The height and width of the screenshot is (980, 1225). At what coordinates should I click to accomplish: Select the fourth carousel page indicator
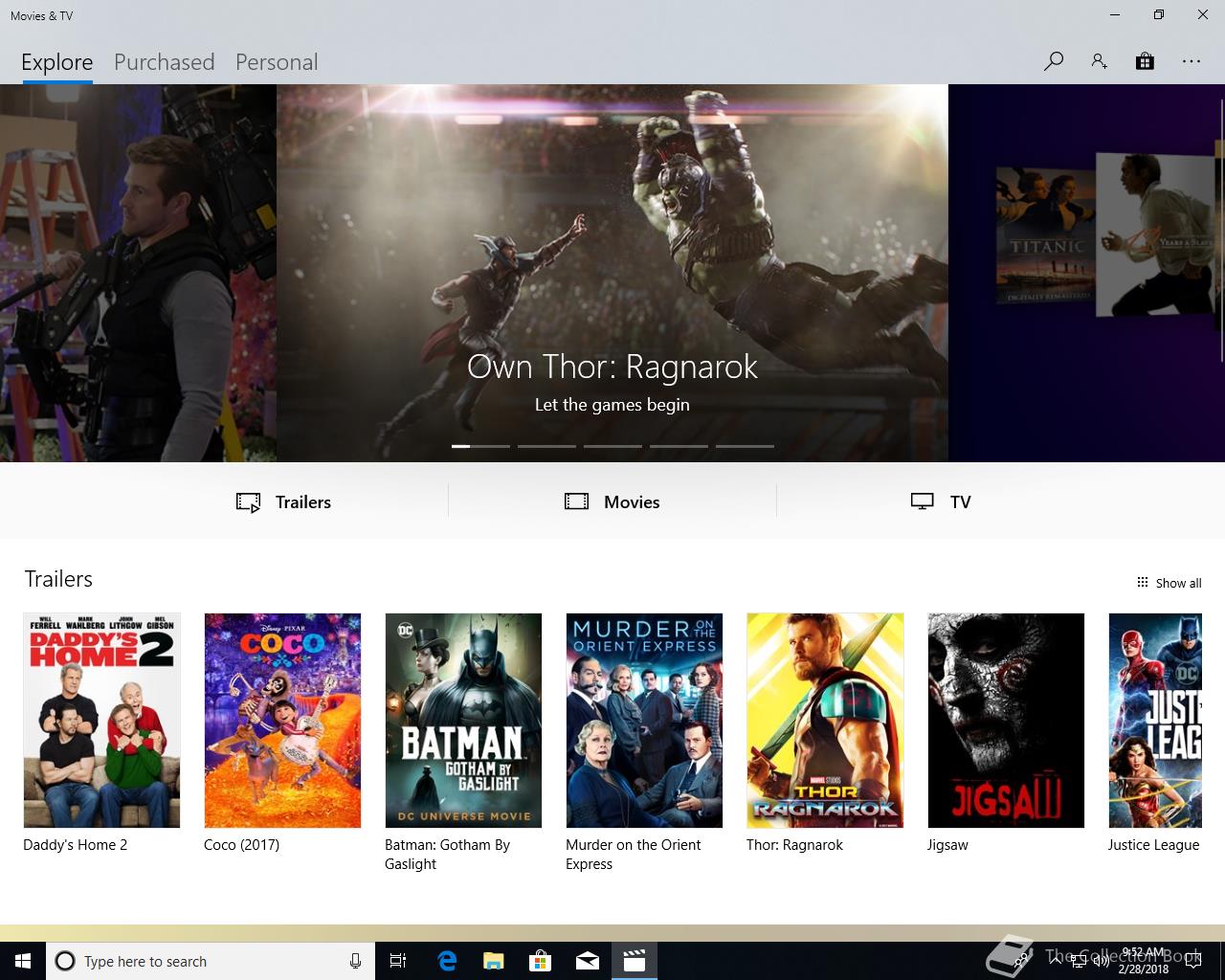point(679,446)
